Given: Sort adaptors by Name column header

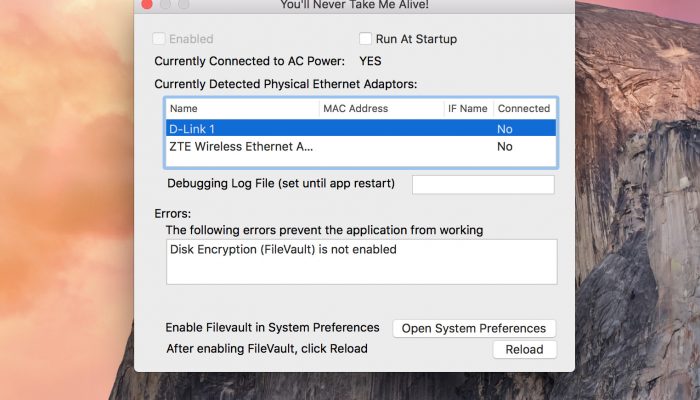Looking at the screenshot, I should click(242, 108).
